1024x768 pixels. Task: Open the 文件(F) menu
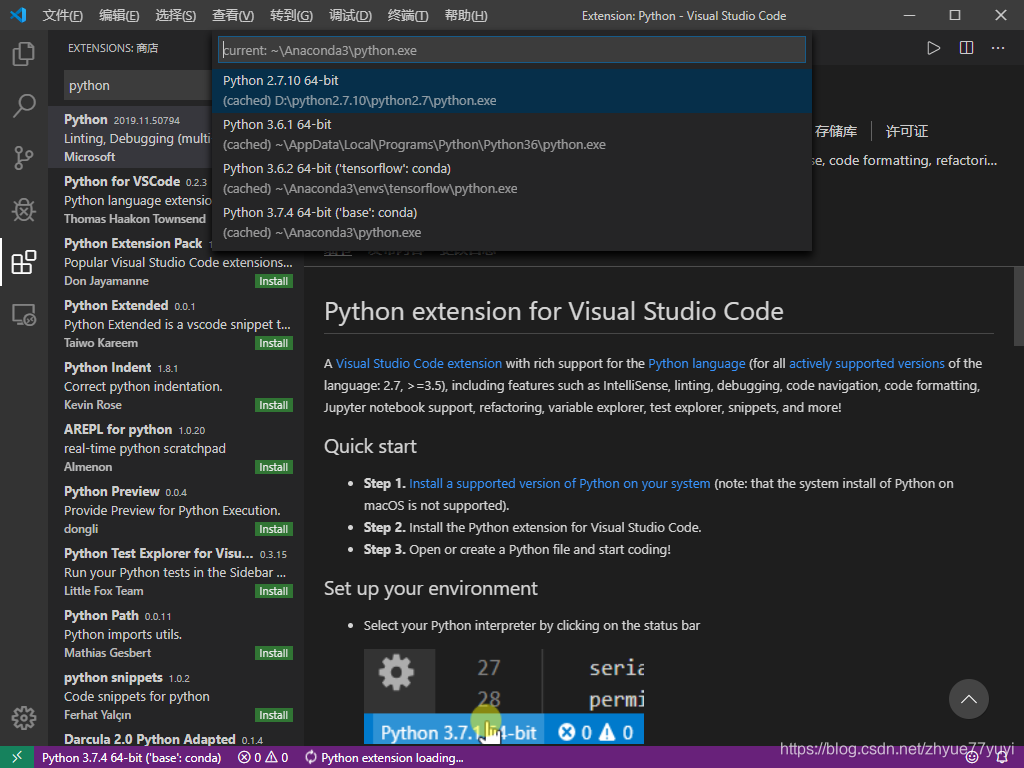coord(62,15)
